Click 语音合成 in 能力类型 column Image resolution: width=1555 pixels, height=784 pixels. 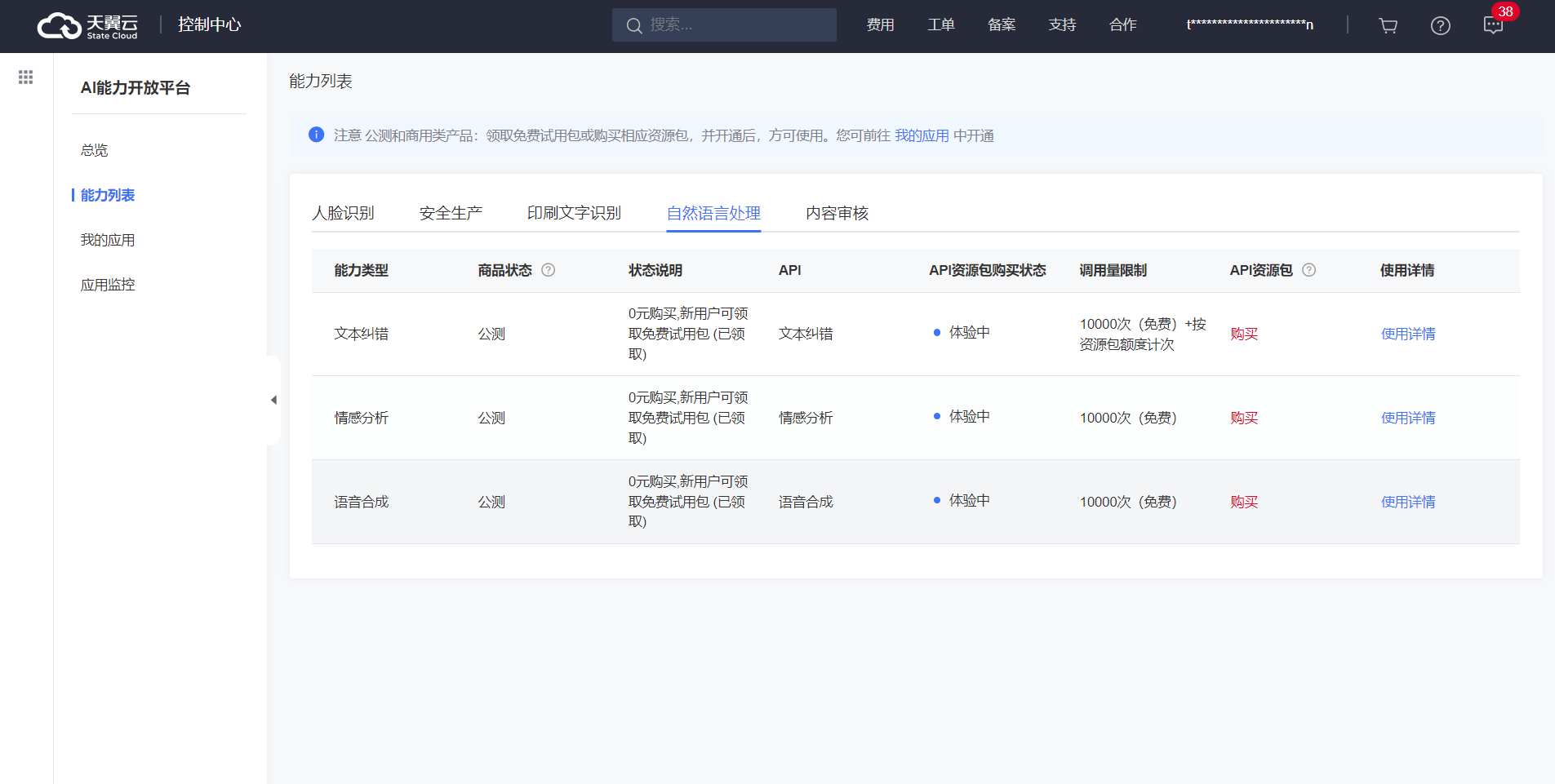click(362, 502)
